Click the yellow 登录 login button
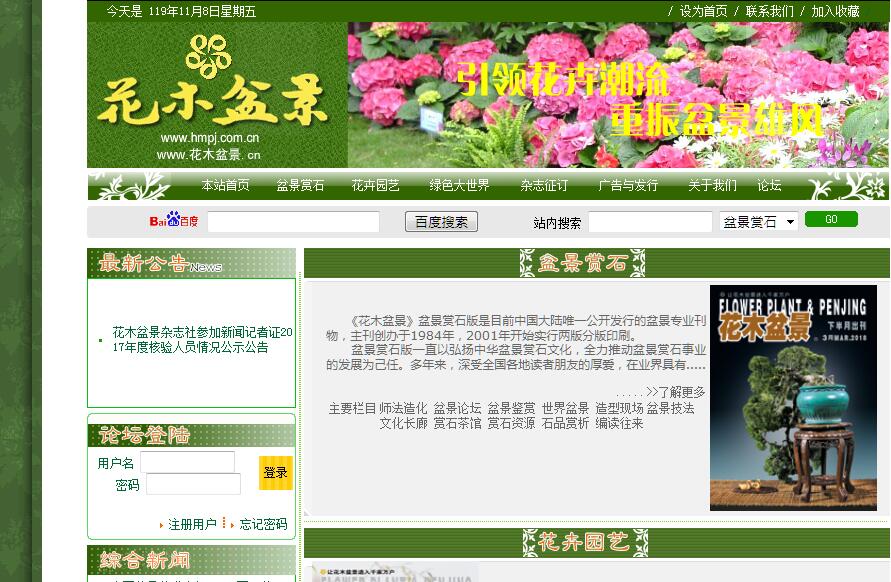This screenshot has width=891, height=582. click(x=276, y=473)
